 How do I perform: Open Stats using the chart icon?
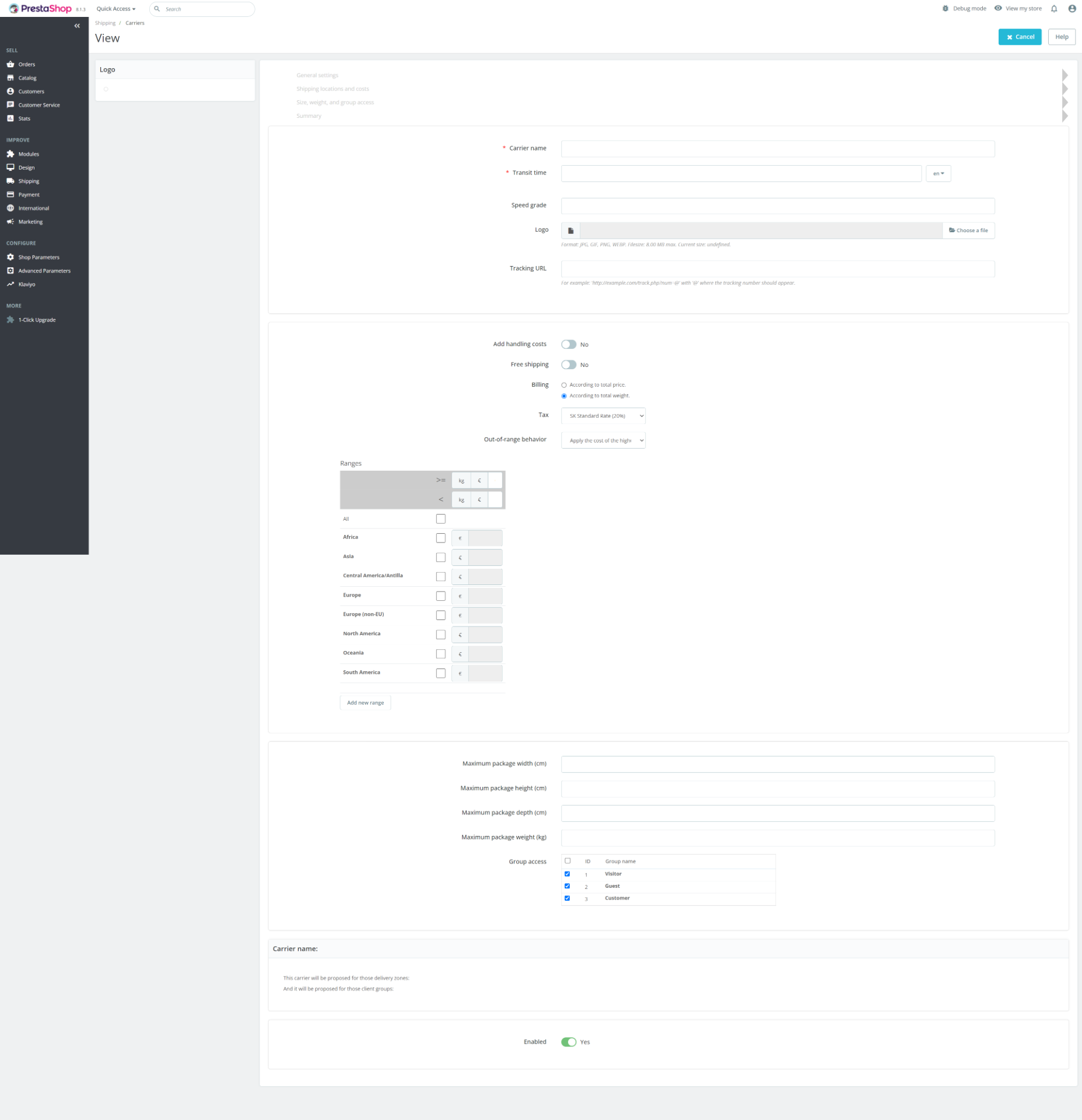coord(10,118)
